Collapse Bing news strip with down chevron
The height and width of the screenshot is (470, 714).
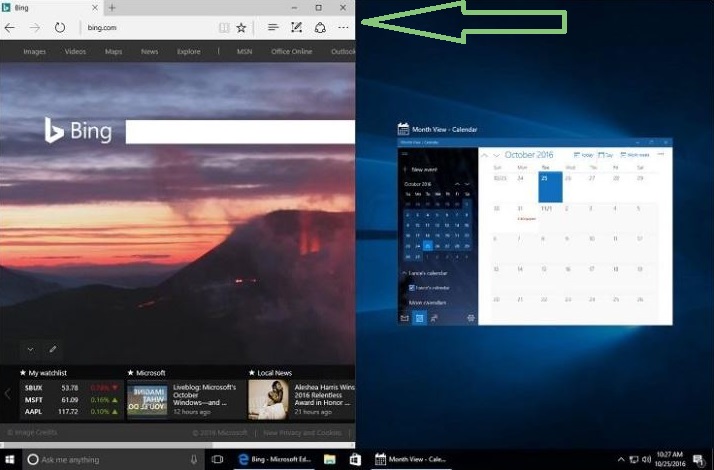pos(30,349)
